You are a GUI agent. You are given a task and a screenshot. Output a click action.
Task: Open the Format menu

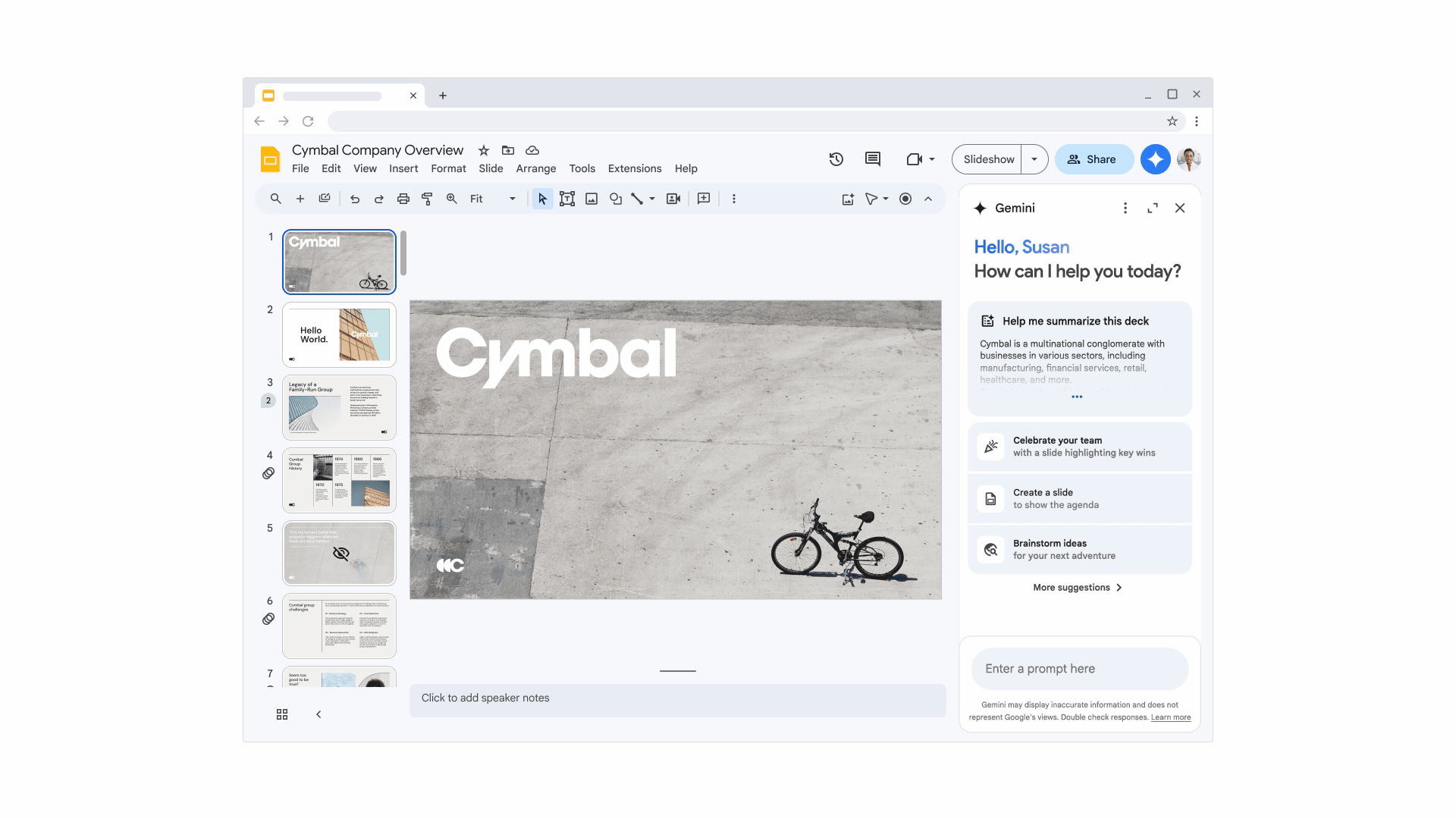pyautogui.click(x=448, y=168)
